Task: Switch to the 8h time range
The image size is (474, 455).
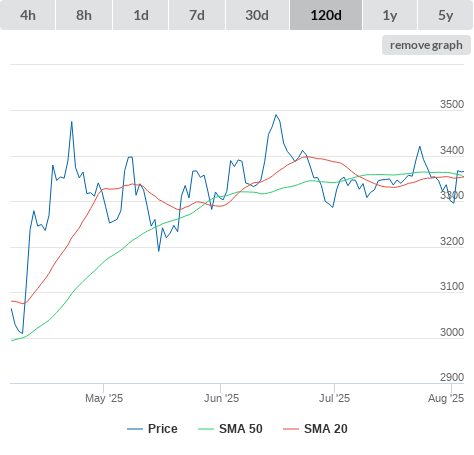Action: (x=84, y=15)
